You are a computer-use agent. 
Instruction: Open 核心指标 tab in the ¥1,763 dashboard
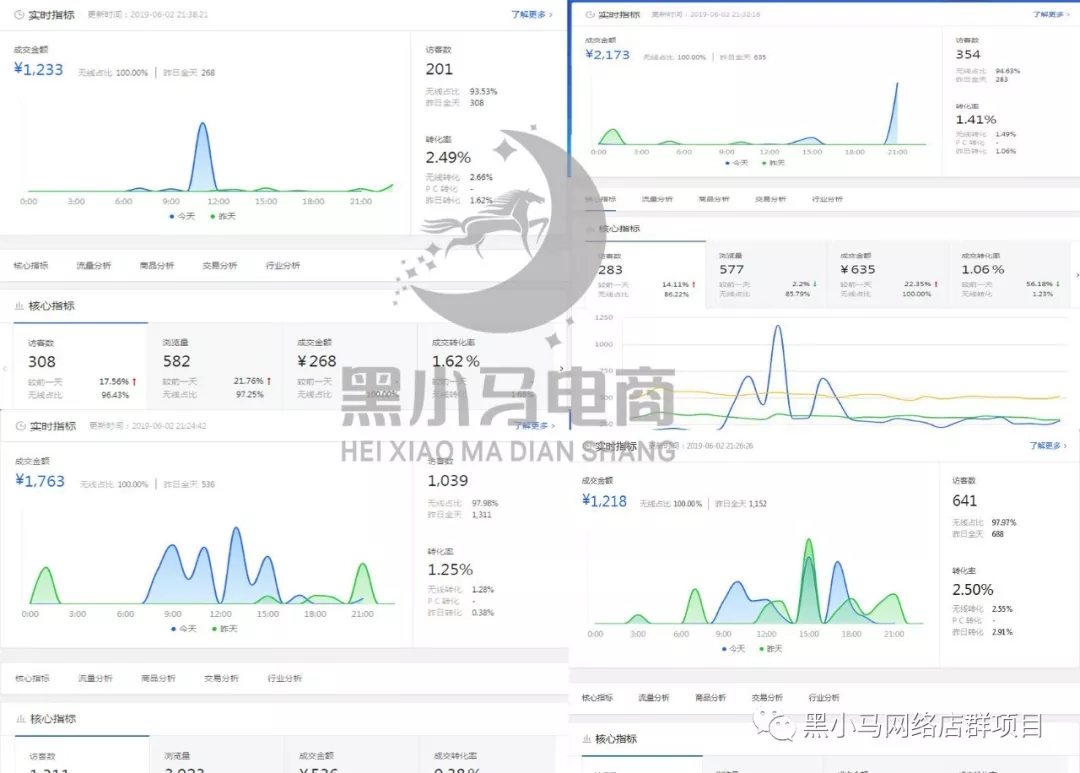pos(32,679)
